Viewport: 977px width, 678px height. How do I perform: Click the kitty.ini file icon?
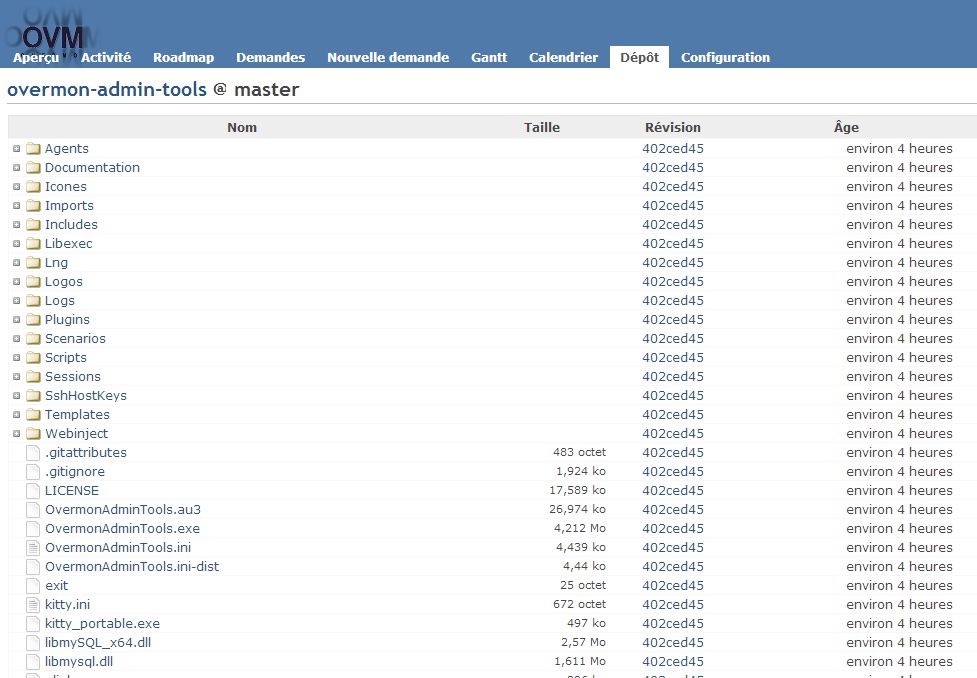(33, 605)
